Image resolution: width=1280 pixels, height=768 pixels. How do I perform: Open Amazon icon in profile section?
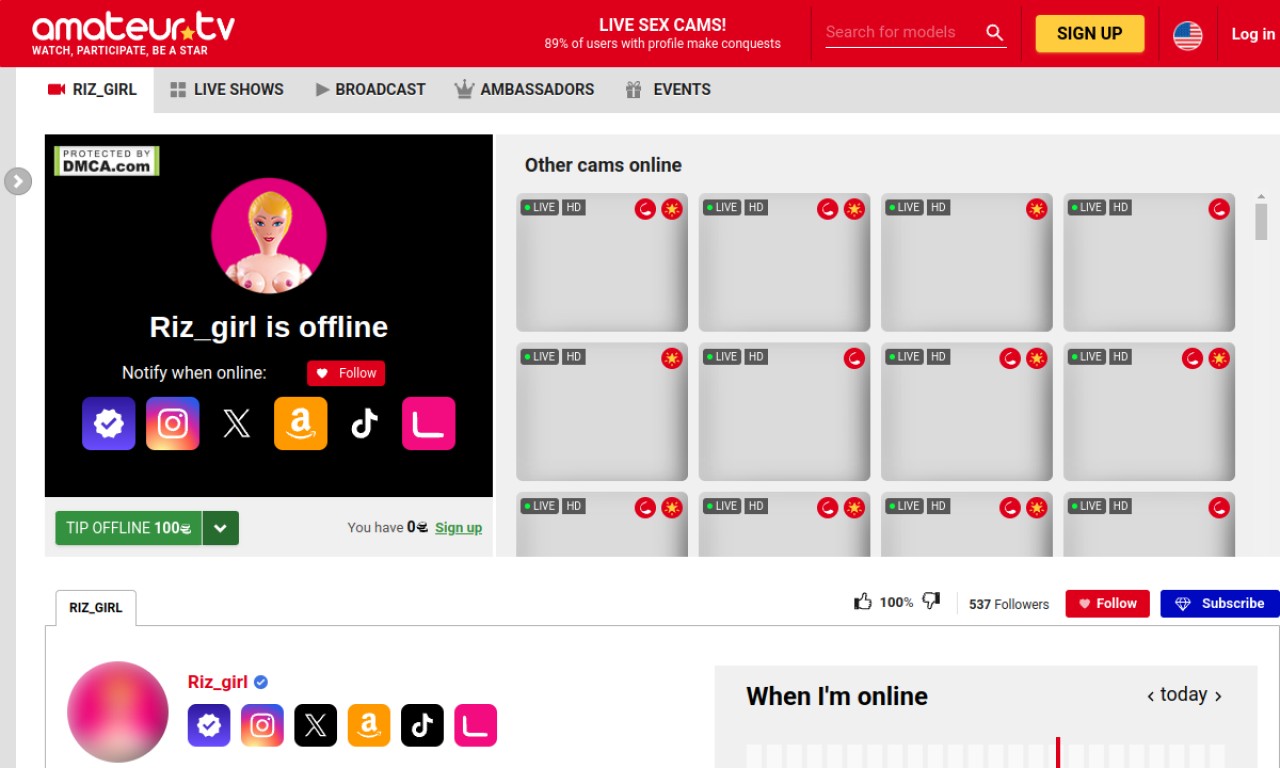[x=369, y=726]
